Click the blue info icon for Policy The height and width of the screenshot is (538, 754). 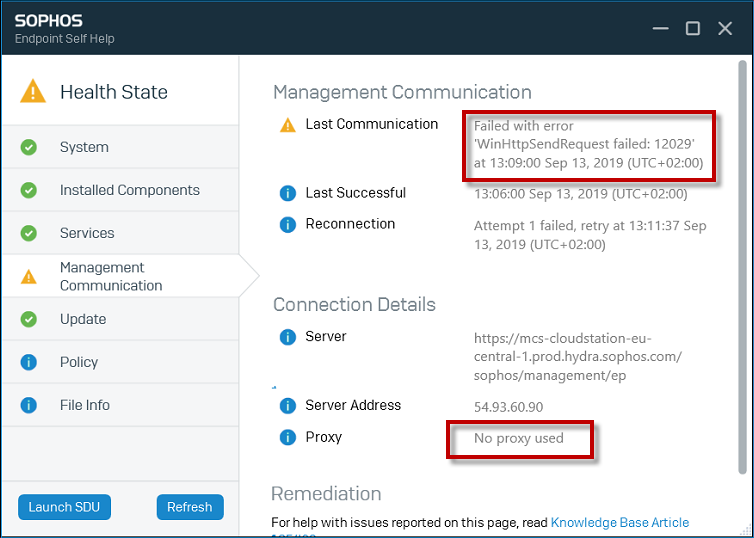[x=29, y=362]
